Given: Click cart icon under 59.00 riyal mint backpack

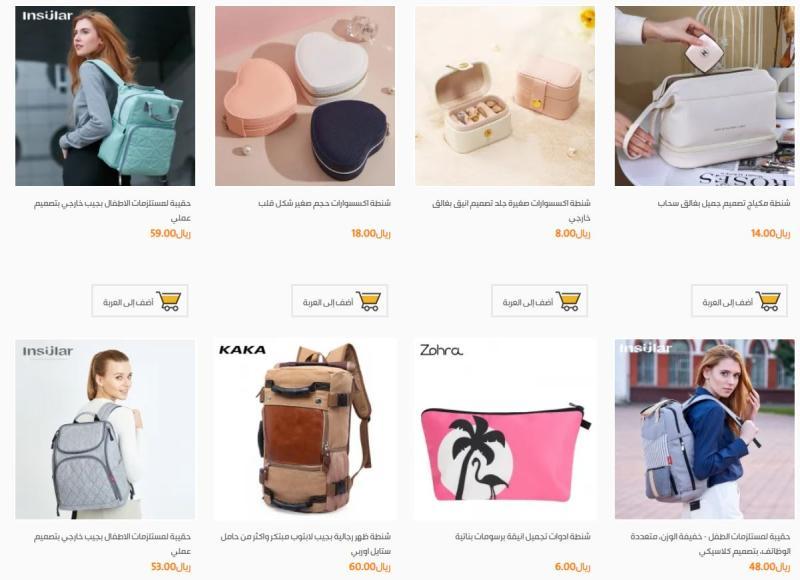Looking at the screenshot, I should point(169,301).
